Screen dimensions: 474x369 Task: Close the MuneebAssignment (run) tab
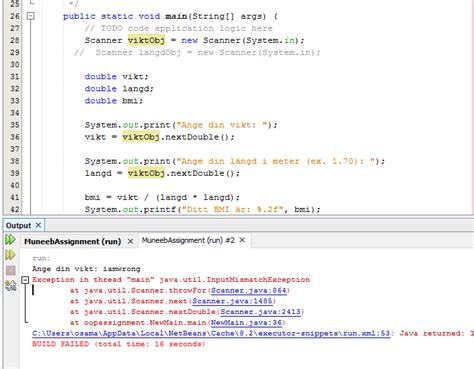click(130, 241)
